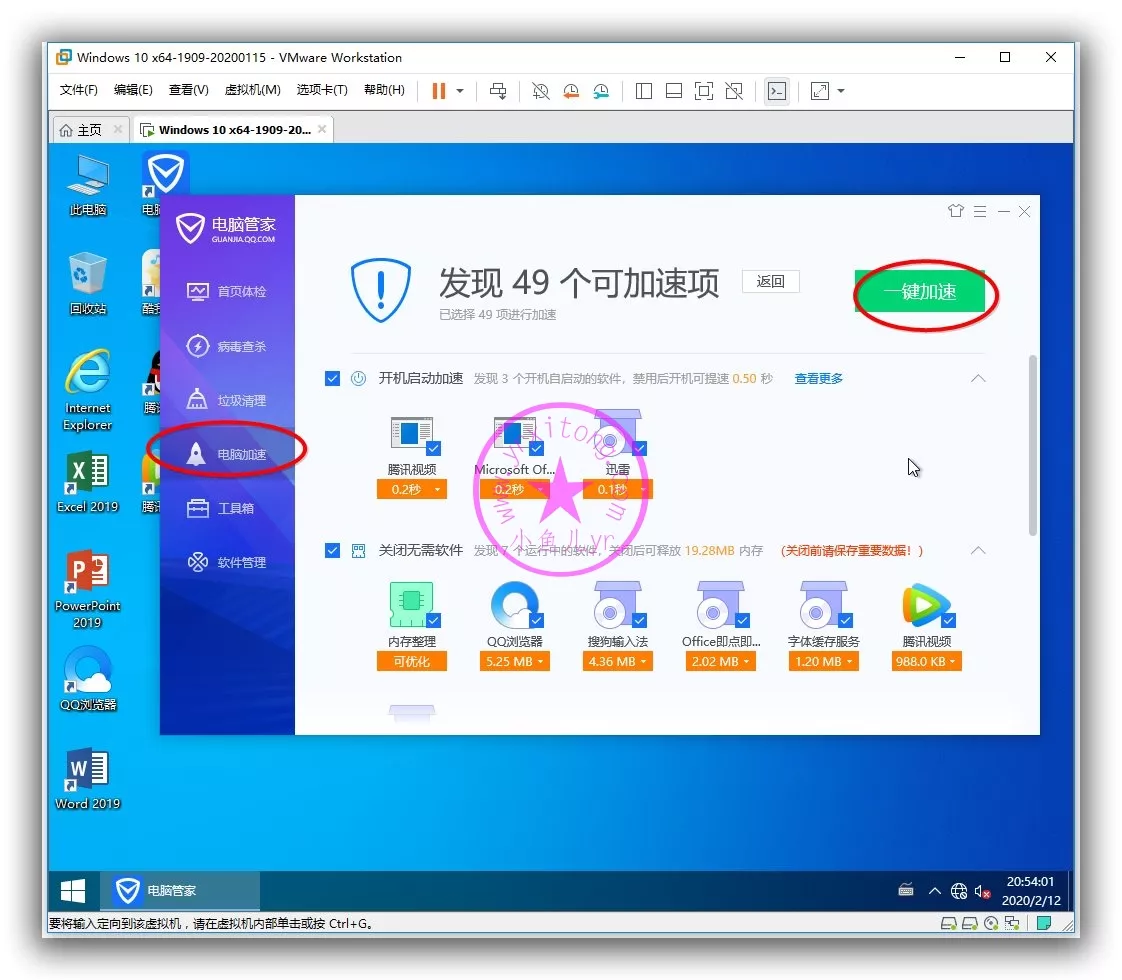This screenshot has width=1122, height=980.
Task: Uncheck the 关闭无需软件 section checkbox
Action: pyautogui.click(x=333, y=551)
